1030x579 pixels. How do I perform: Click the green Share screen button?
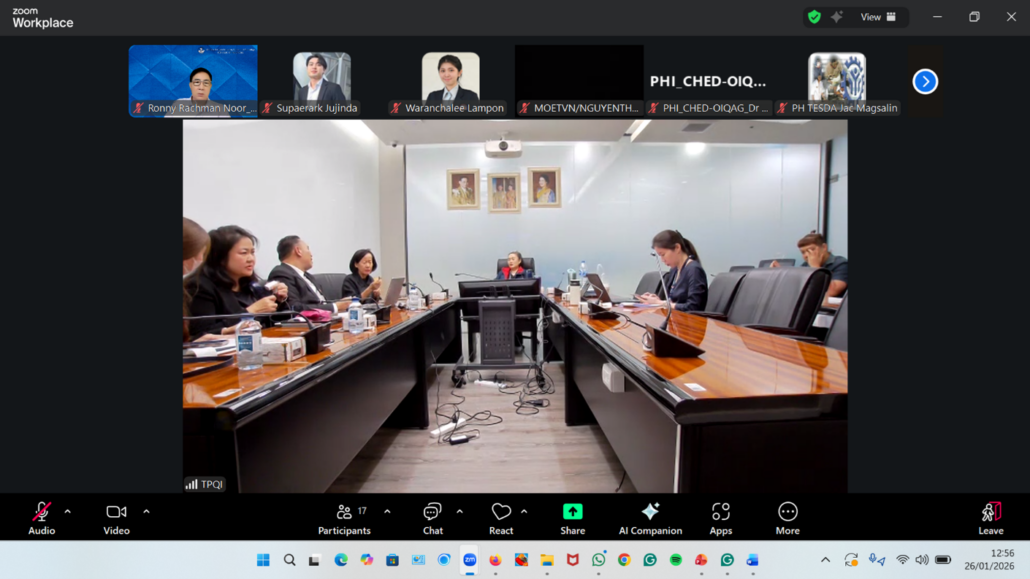573,517
